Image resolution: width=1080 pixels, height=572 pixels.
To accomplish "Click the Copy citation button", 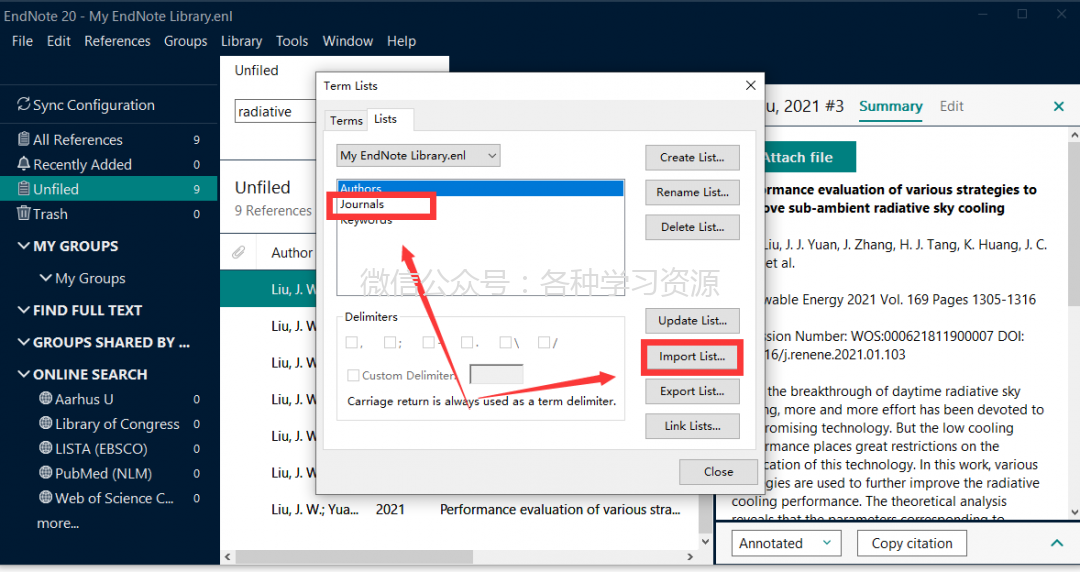I will 912,543.
